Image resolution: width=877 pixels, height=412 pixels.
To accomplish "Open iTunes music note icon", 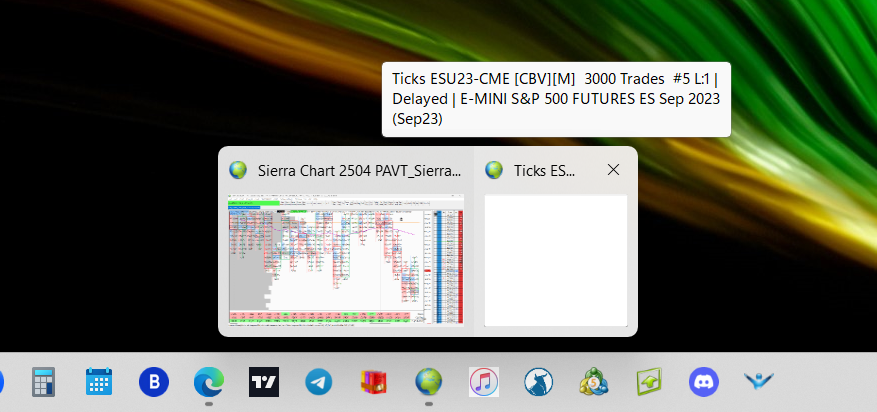I will (x=484, y=382).
